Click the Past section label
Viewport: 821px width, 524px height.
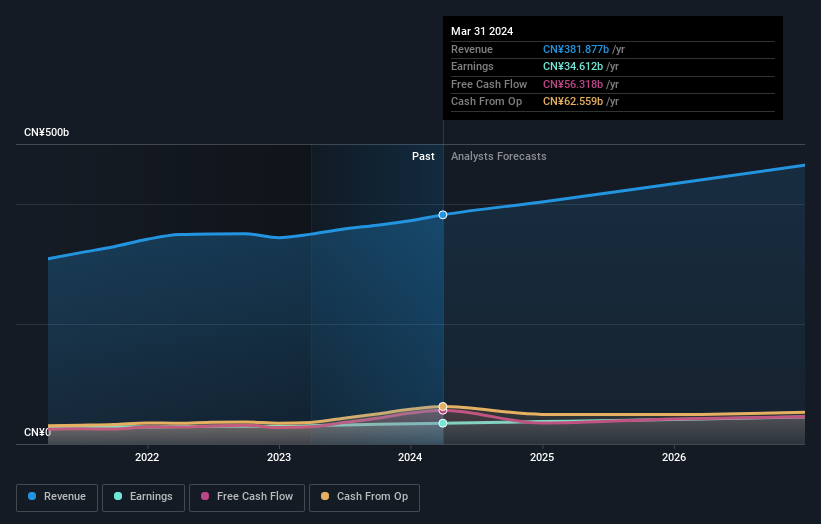click(x=423, y=157)
